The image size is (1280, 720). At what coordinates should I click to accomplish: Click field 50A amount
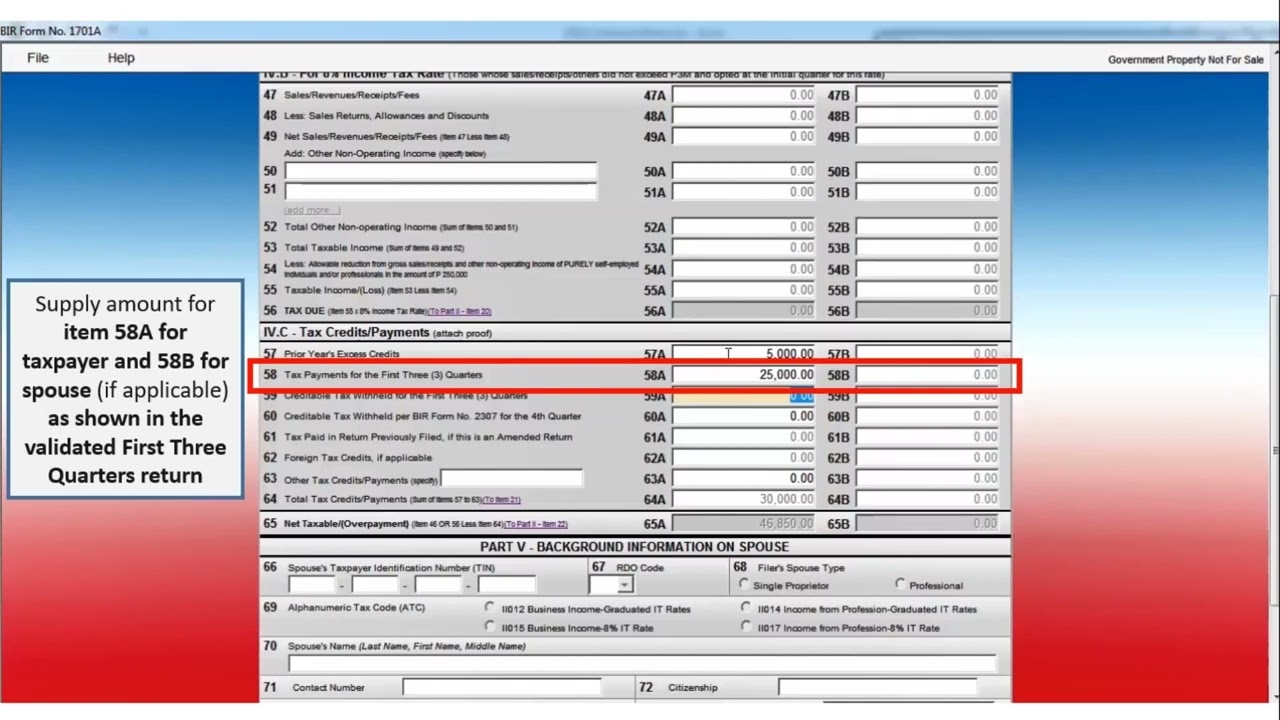click(x=745, y=172)
